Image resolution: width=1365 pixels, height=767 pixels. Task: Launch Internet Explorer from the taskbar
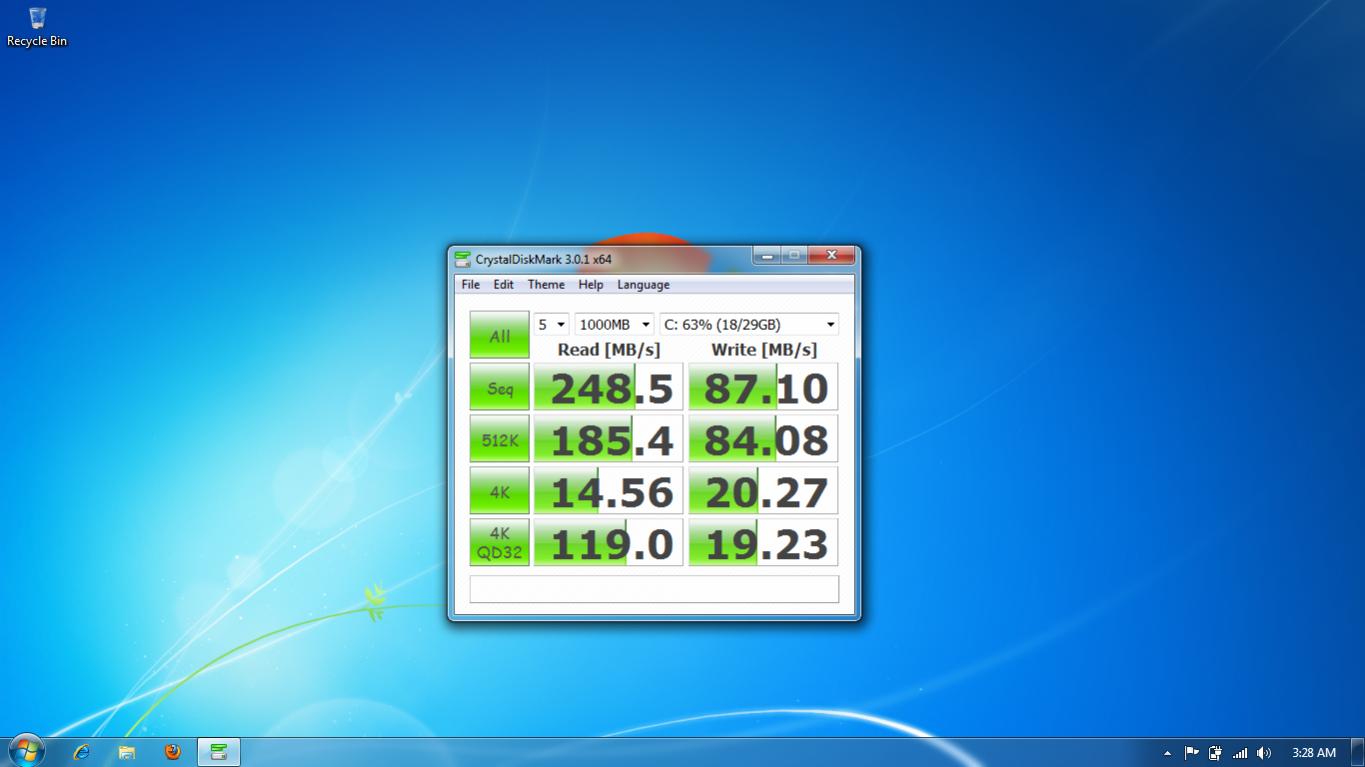81,752
